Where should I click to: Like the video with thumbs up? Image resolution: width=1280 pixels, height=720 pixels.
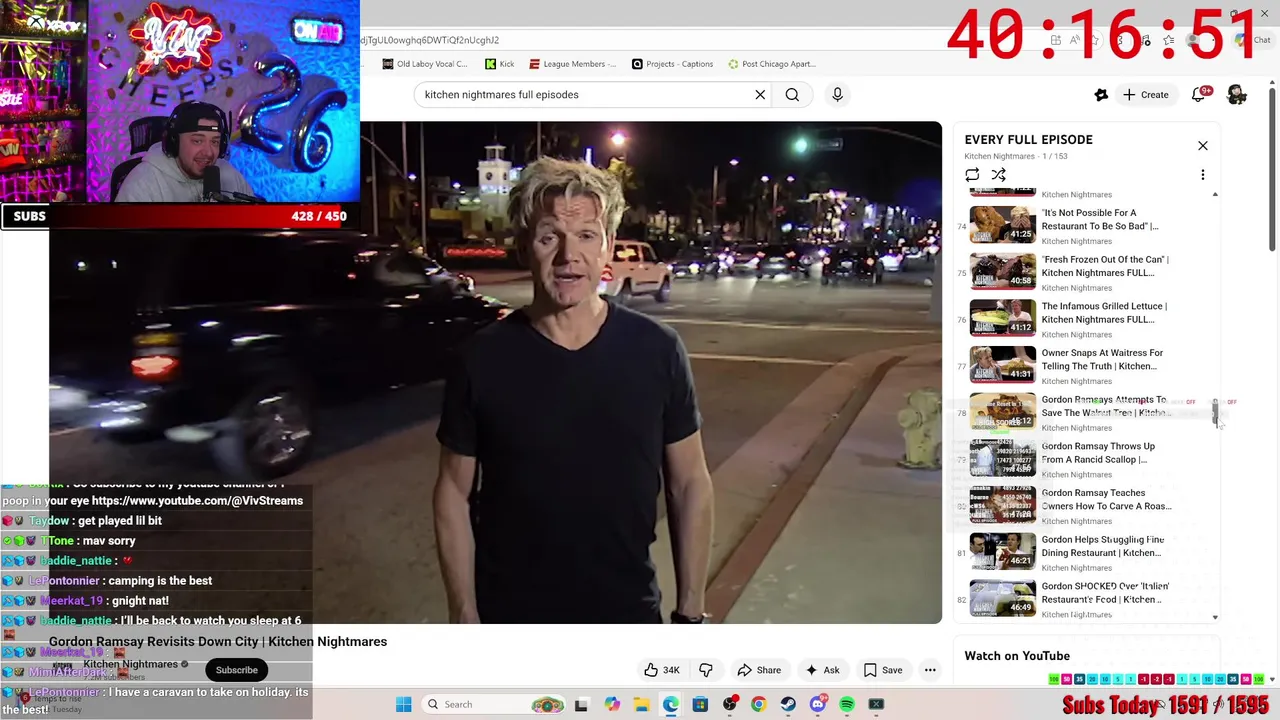point(662,670)
